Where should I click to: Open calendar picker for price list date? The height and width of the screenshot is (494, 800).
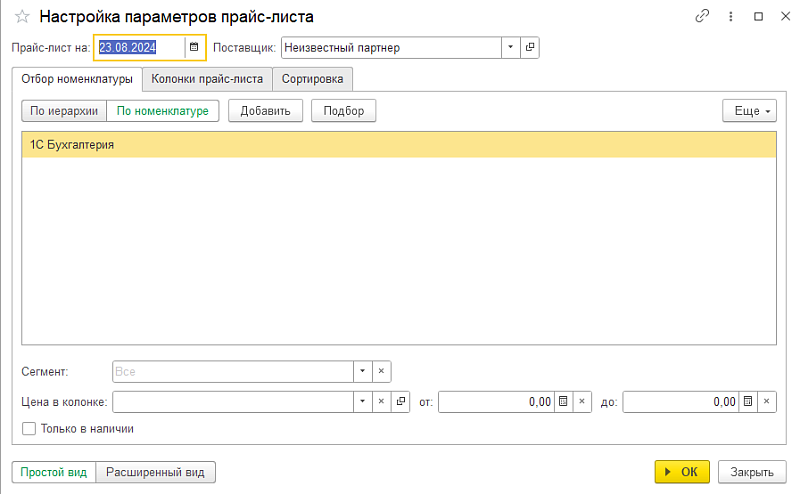194,47
